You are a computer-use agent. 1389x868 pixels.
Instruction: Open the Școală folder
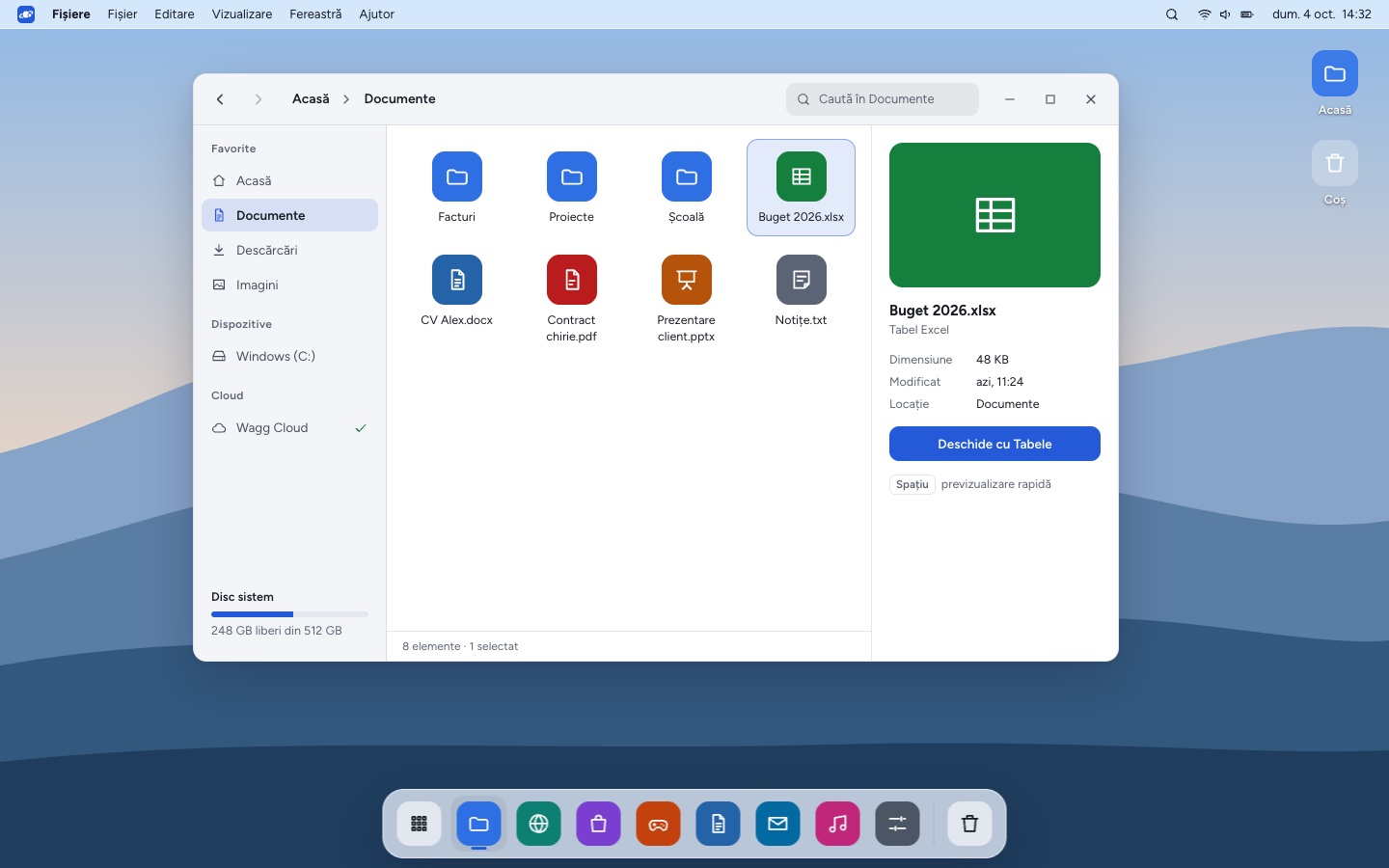(686, 187)
